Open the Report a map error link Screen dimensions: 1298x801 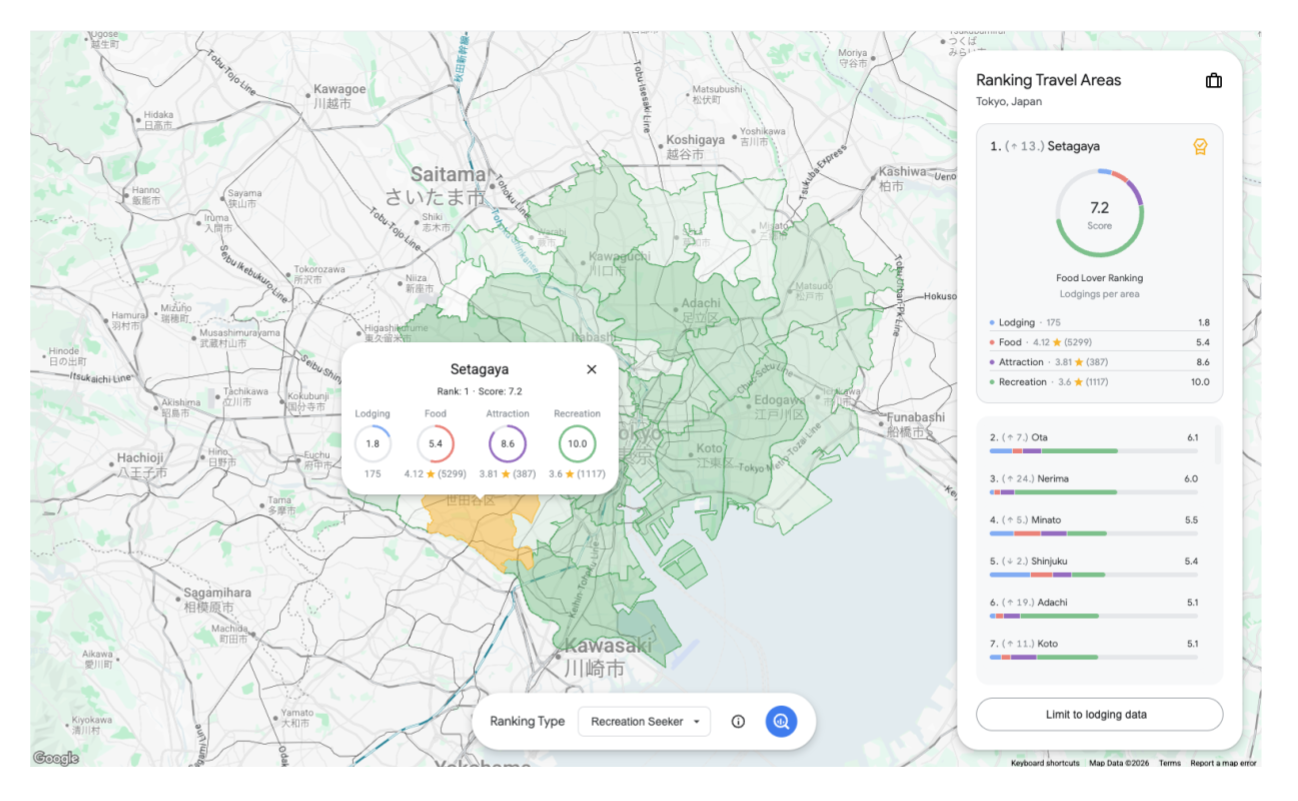pyautogui.click(x=1222, y=762)
